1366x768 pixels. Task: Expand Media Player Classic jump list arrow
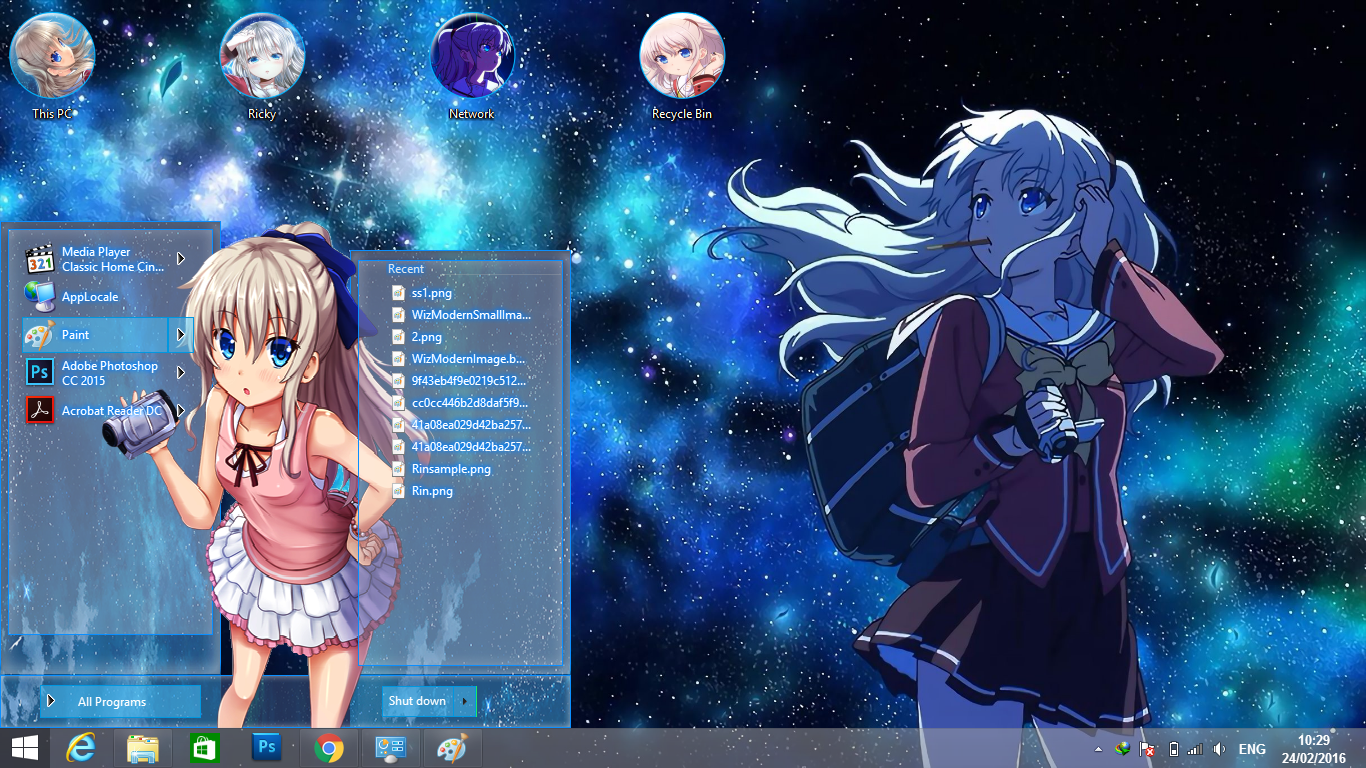tap(181, 259)
